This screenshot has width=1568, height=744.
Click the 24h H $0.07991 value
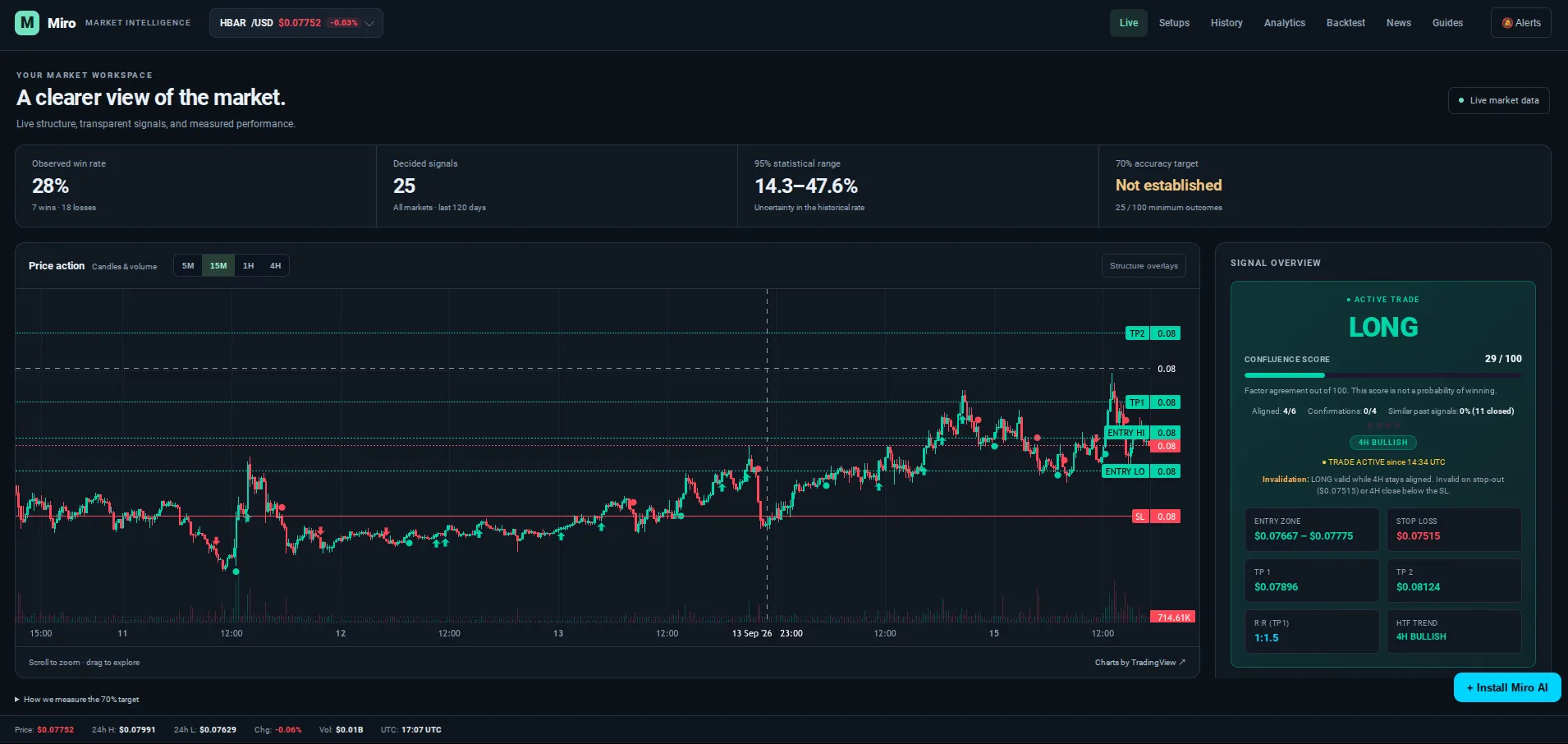(137, 730)
